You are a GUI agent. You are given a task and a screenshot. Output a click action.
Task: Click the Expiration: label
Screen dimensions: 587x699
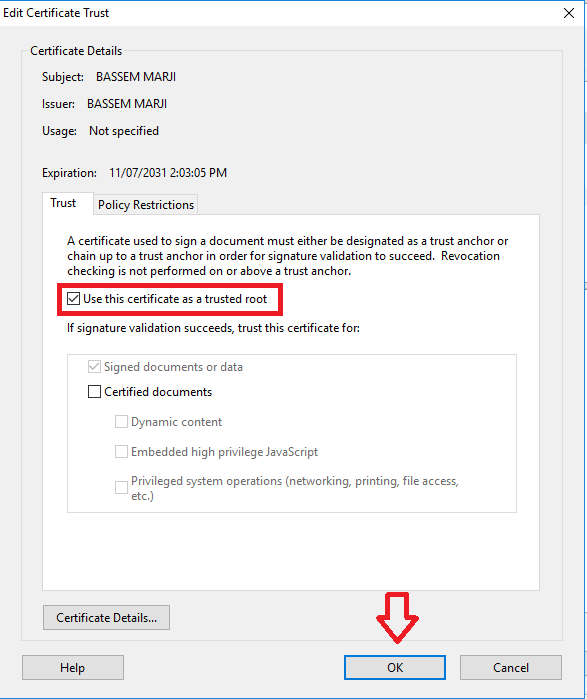point(70,173)
